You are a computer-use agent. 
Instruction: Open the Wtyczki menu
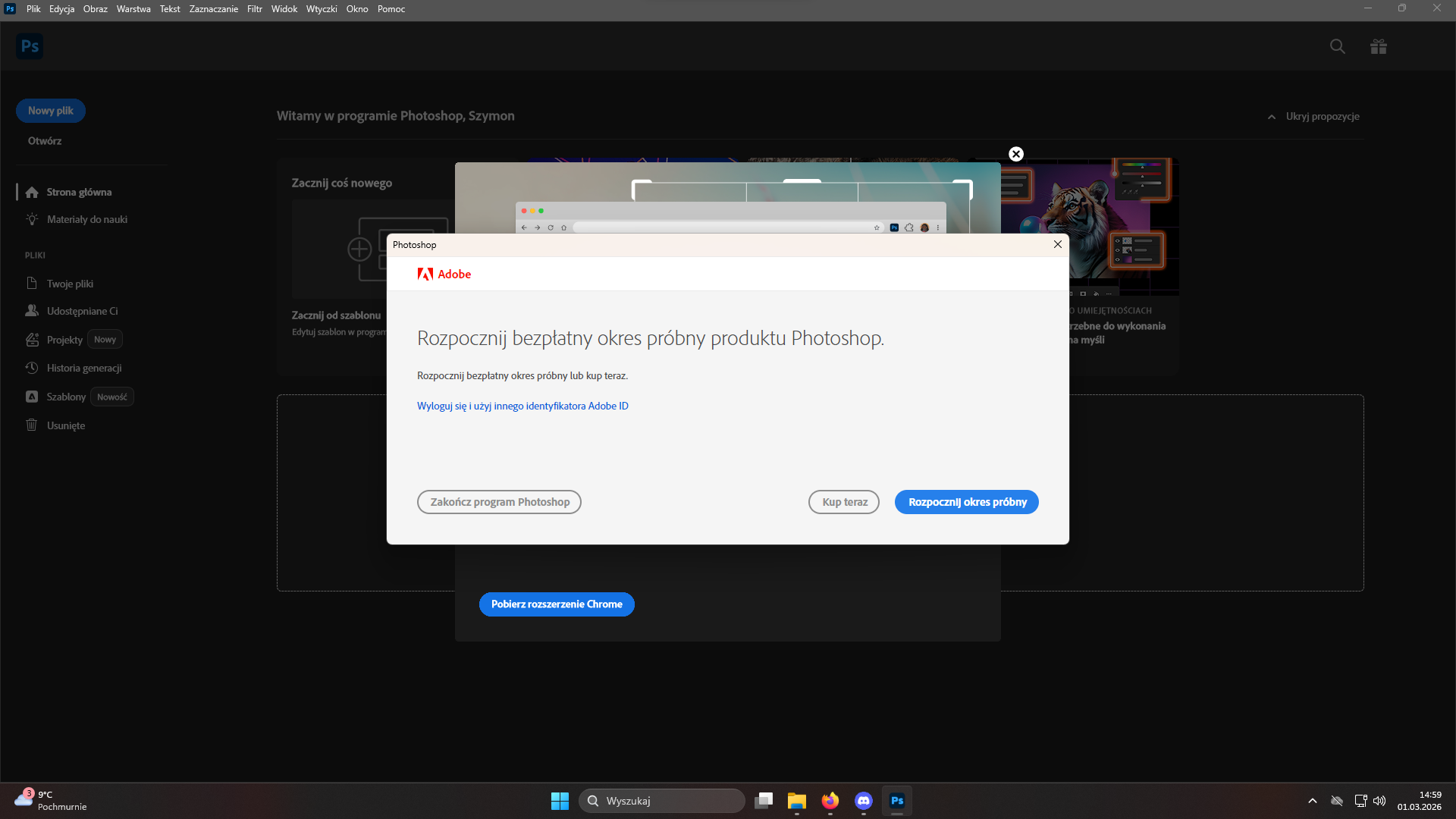(x=322, y=9)
